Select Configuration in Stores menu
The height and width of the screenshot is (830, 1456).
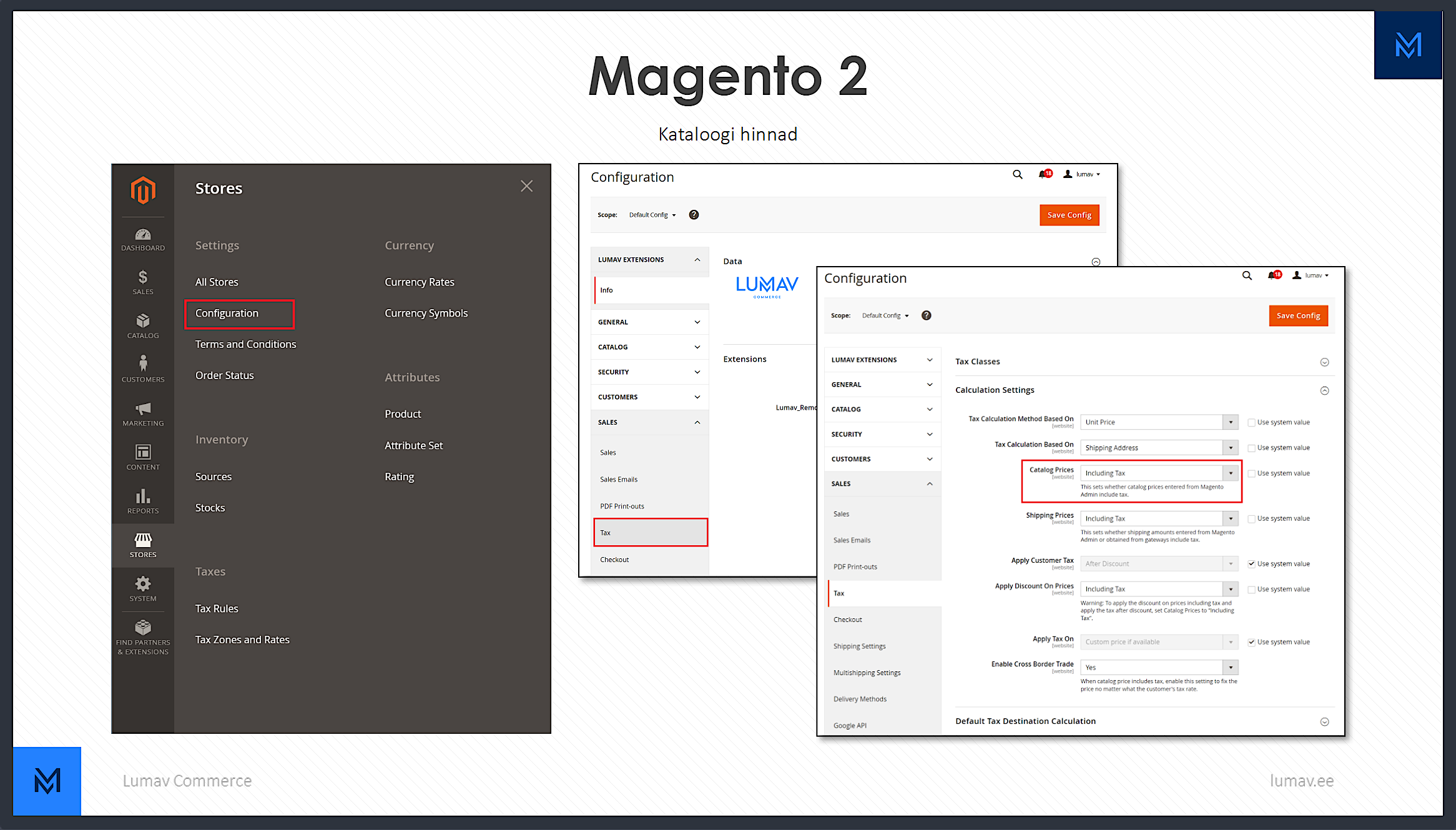click(x=227, y=314)
